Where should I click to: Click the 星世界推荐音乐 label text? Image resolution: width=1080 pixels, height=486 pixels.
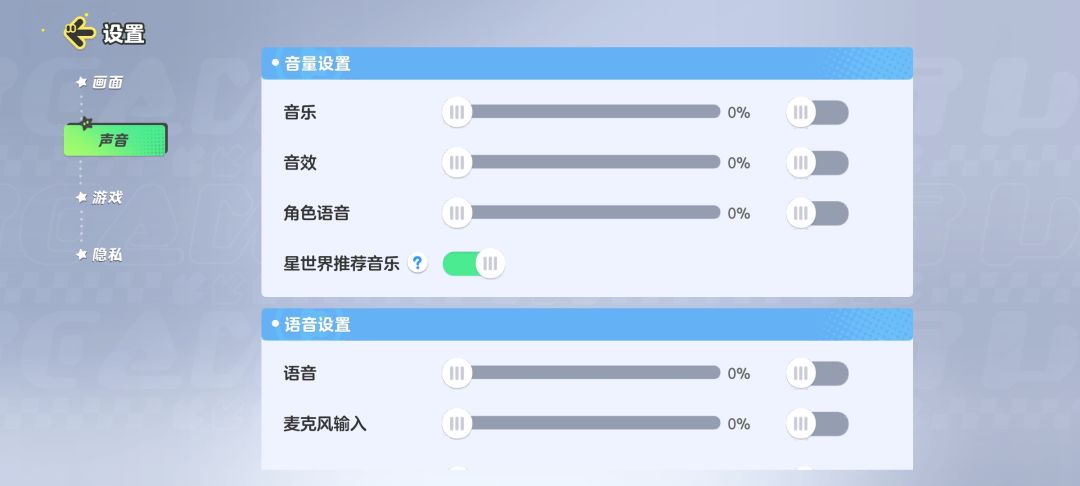(x=341, y=264)
